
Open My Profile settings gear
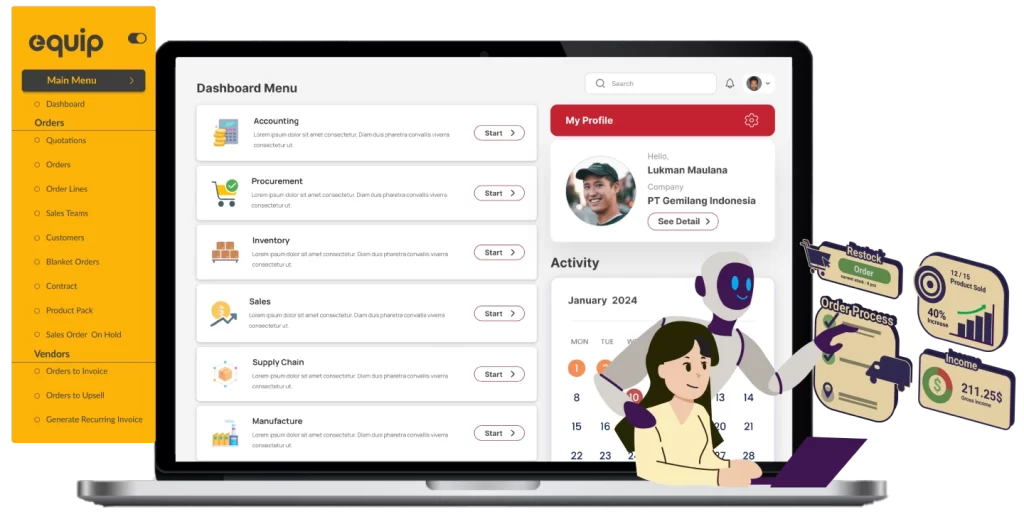click(x=751, y=121)
